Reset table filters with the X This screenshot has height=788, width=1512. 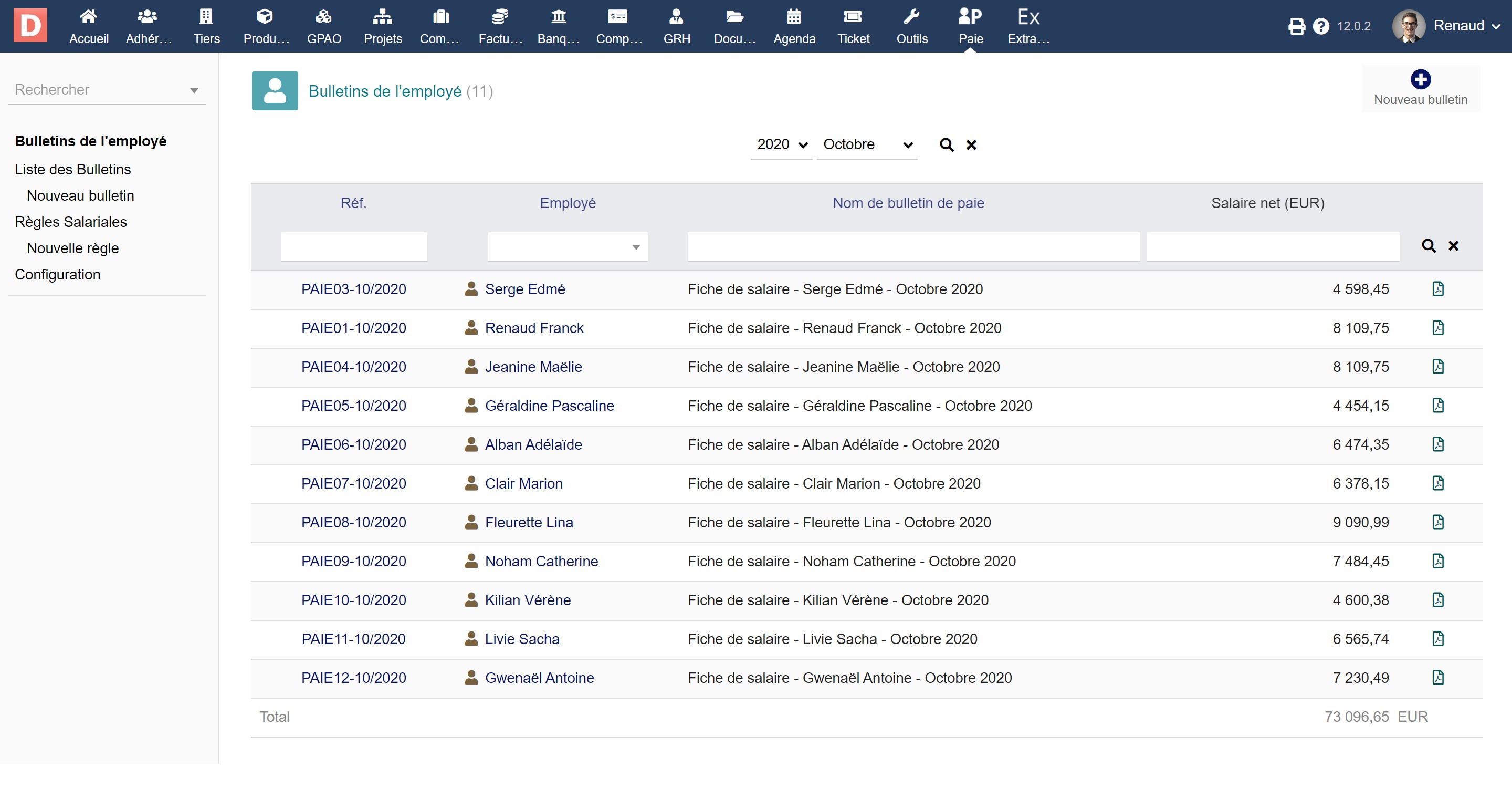(x=1453, y=246)
